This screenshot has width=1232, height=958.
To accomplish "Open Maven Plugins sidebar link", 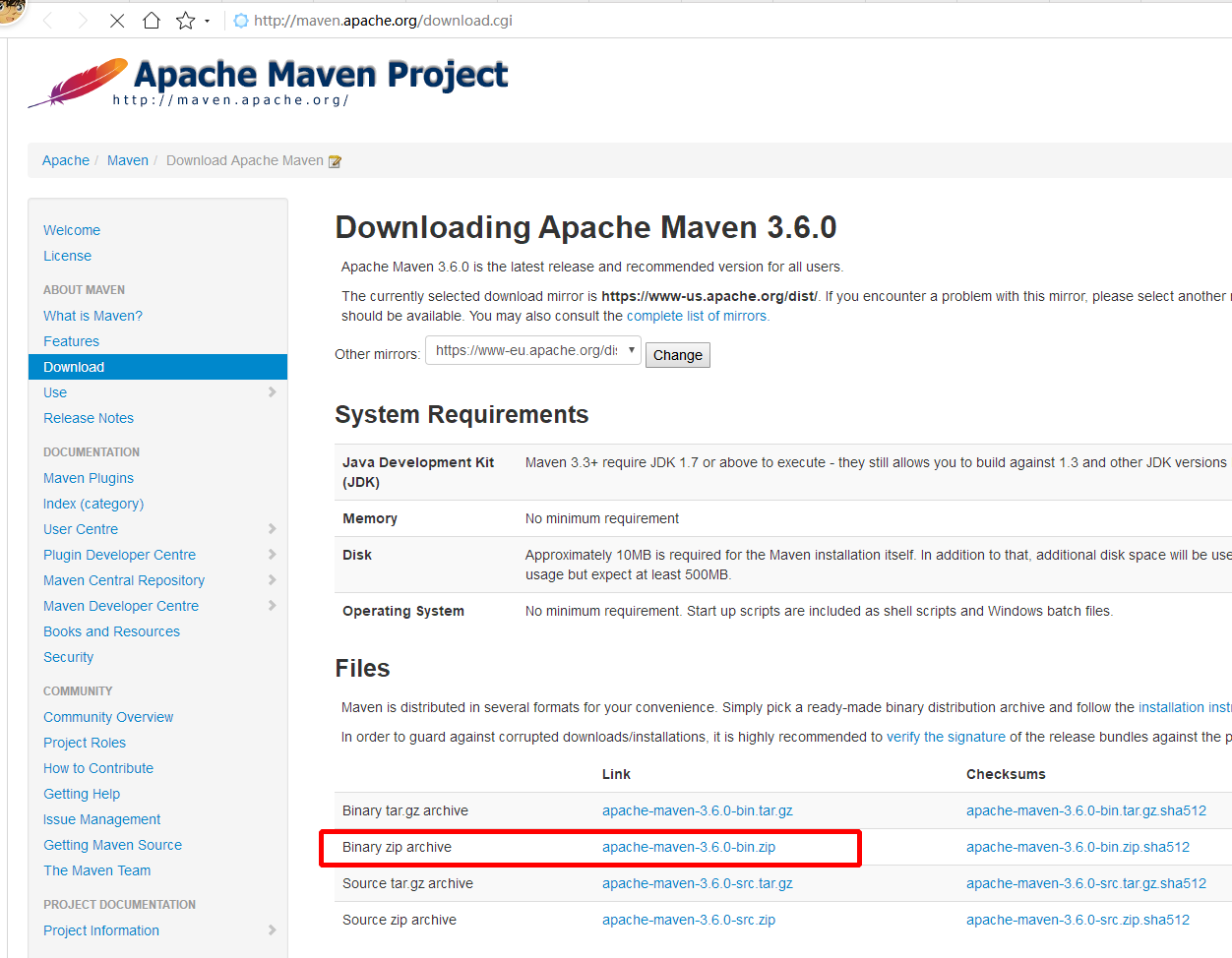I will 89,478.
